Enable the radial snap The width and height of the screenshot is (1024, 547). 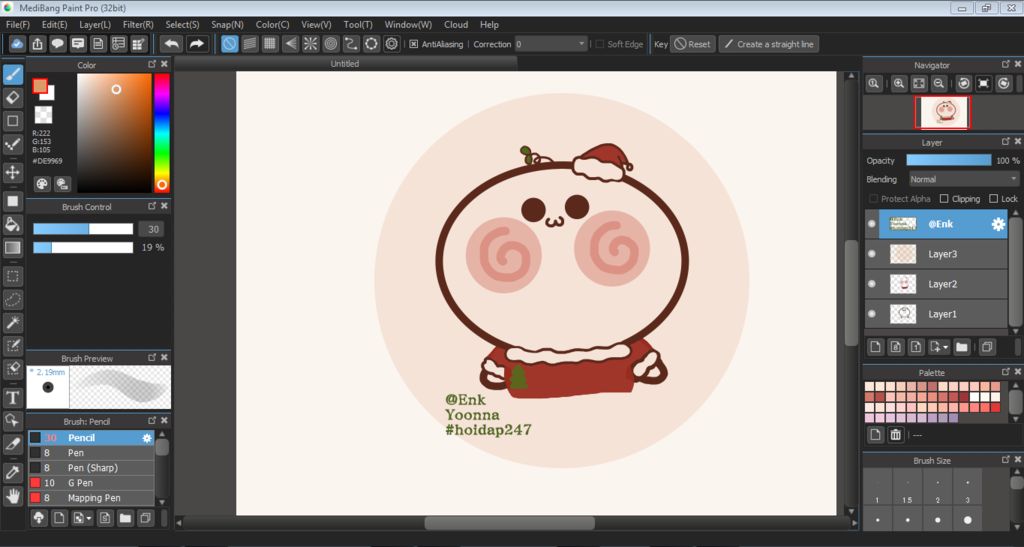(x=310, y=44)
